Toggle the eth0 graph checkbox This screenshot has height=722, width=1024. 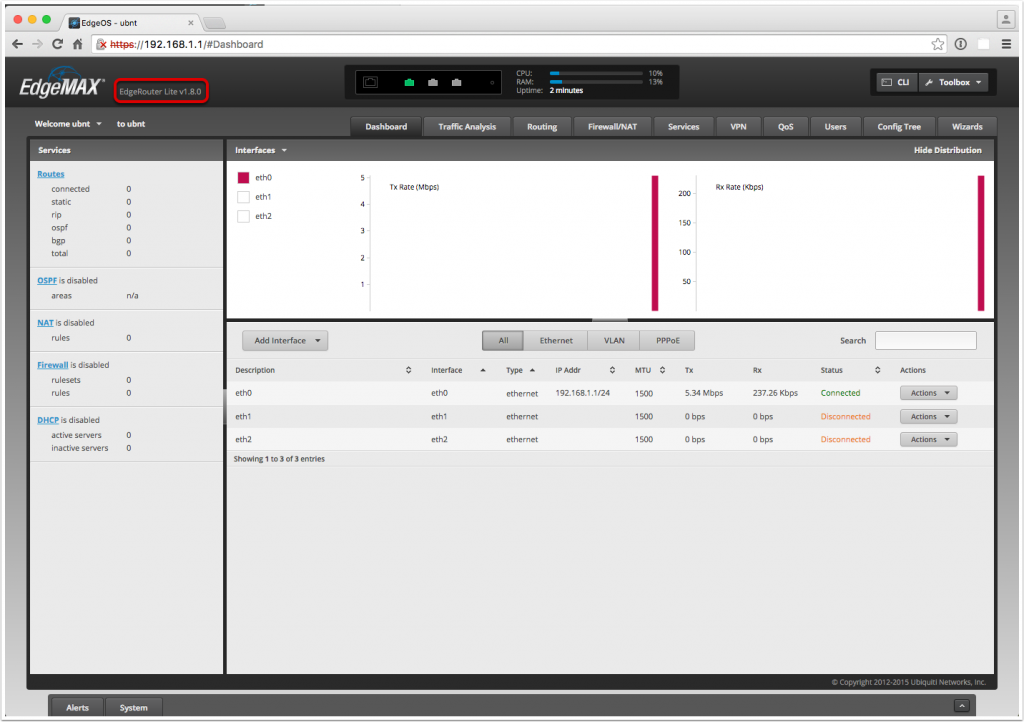[x=244, y=178]
